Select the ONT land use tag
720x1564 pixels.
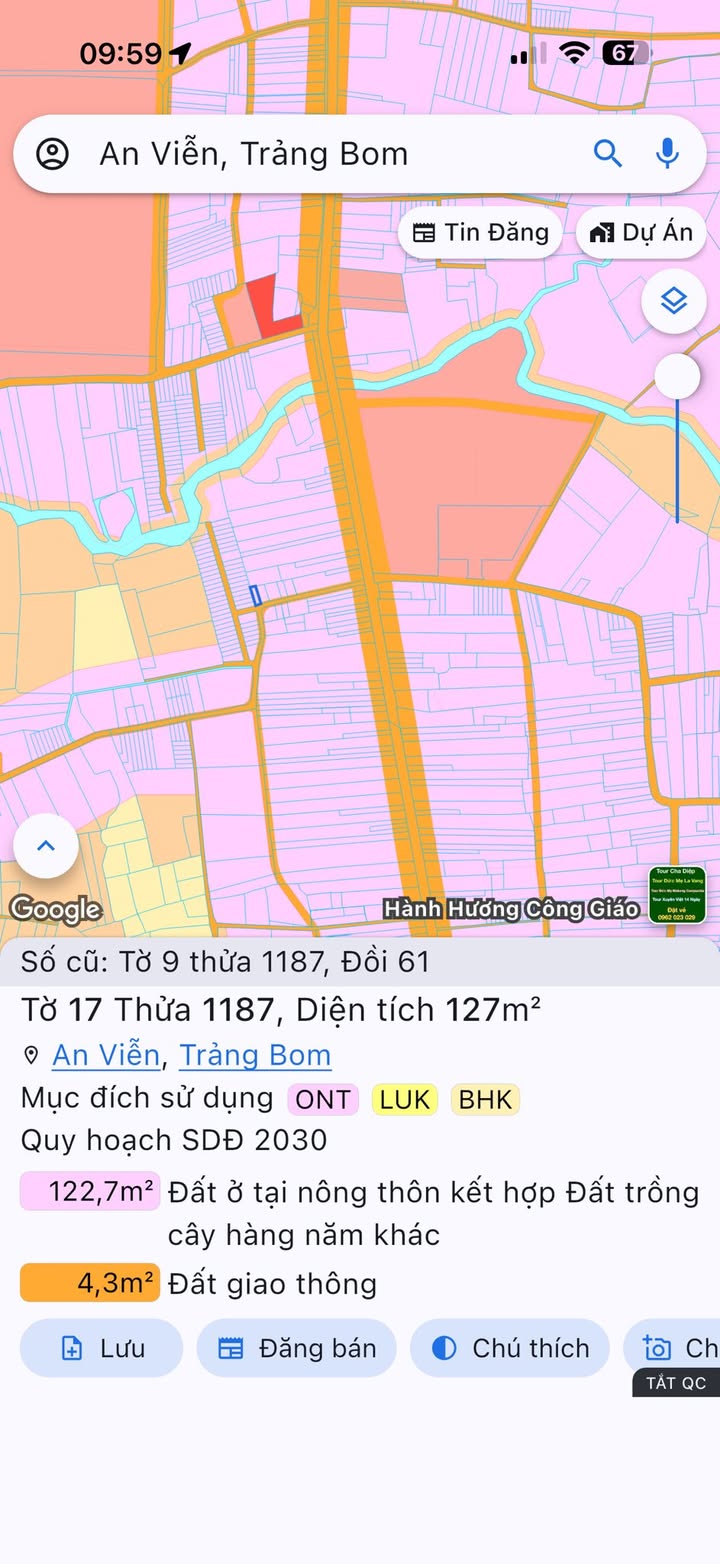323,1099
